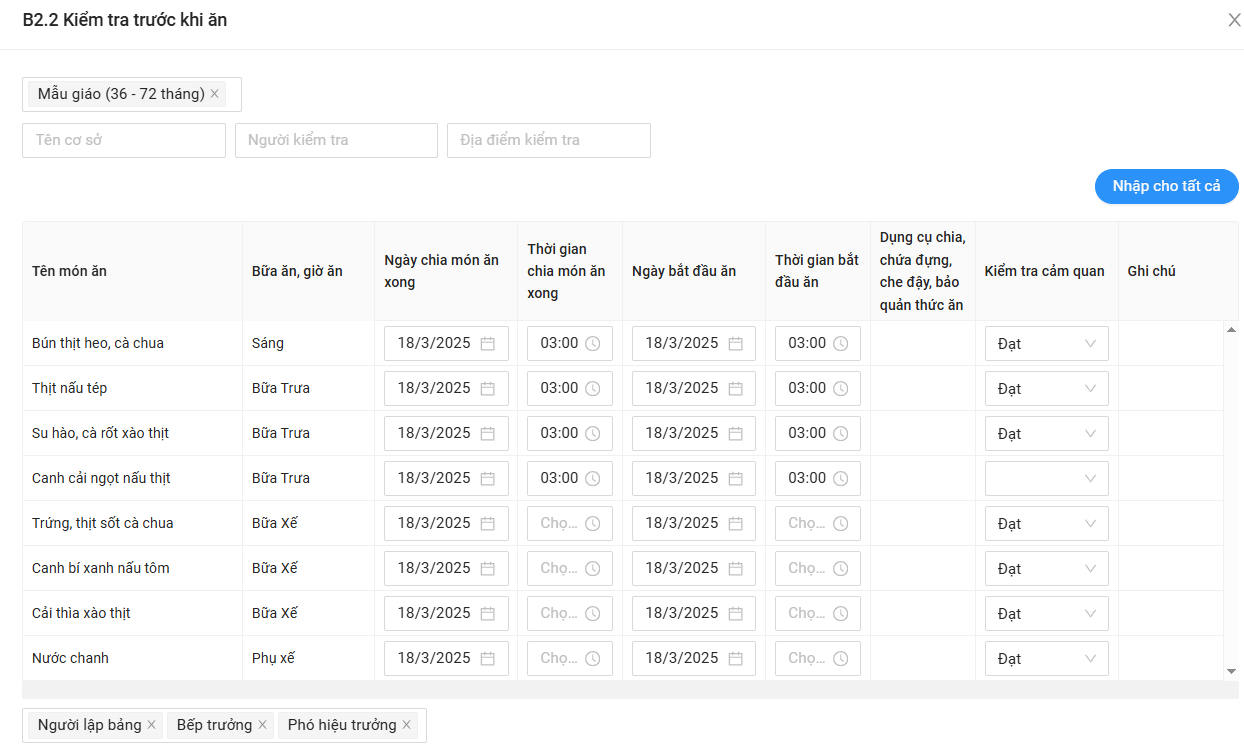Open calendar for Nước chanh start-eating date
The image size is (1244, 746).
(735, 658)
